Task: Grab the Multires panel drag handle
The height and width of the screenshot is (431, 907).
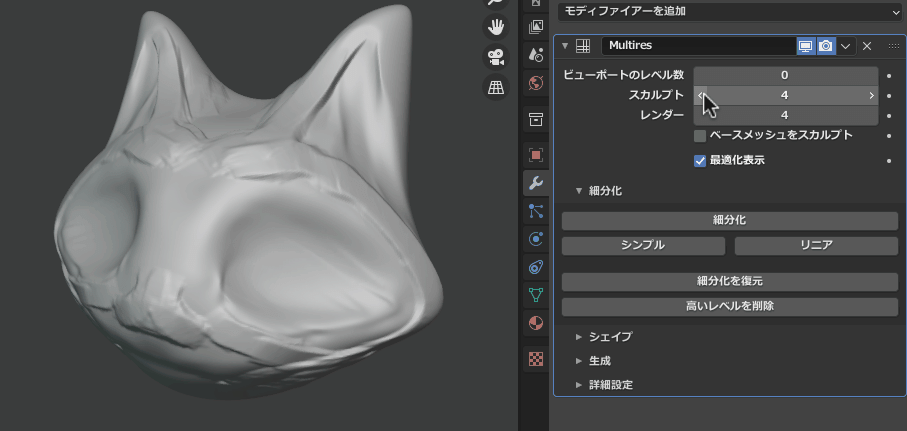Action: coord(893,46)
